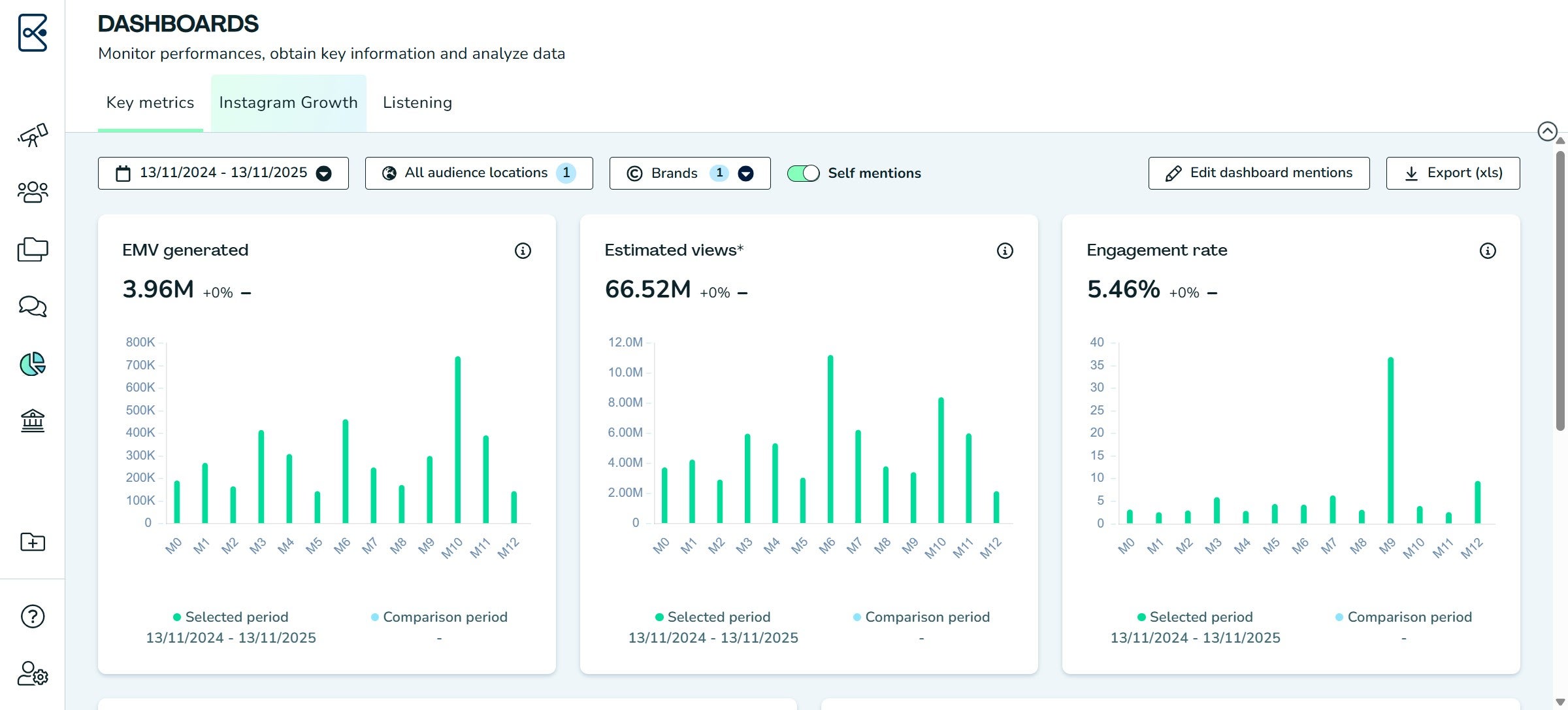
Task: Open the folders icon in sidebar
Action: pyautogui.click(x=33, y=249)
